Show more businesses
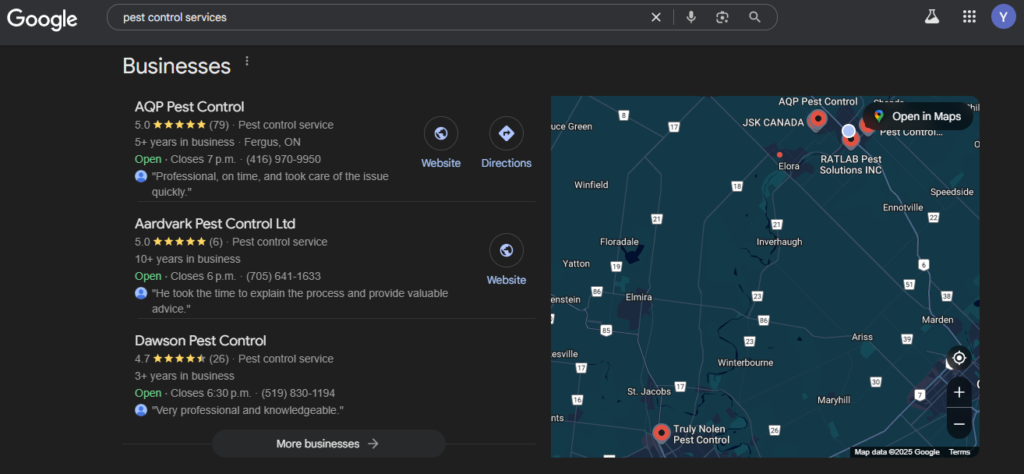The width and height of the screenshot is (1024, 474). [328, 444]
